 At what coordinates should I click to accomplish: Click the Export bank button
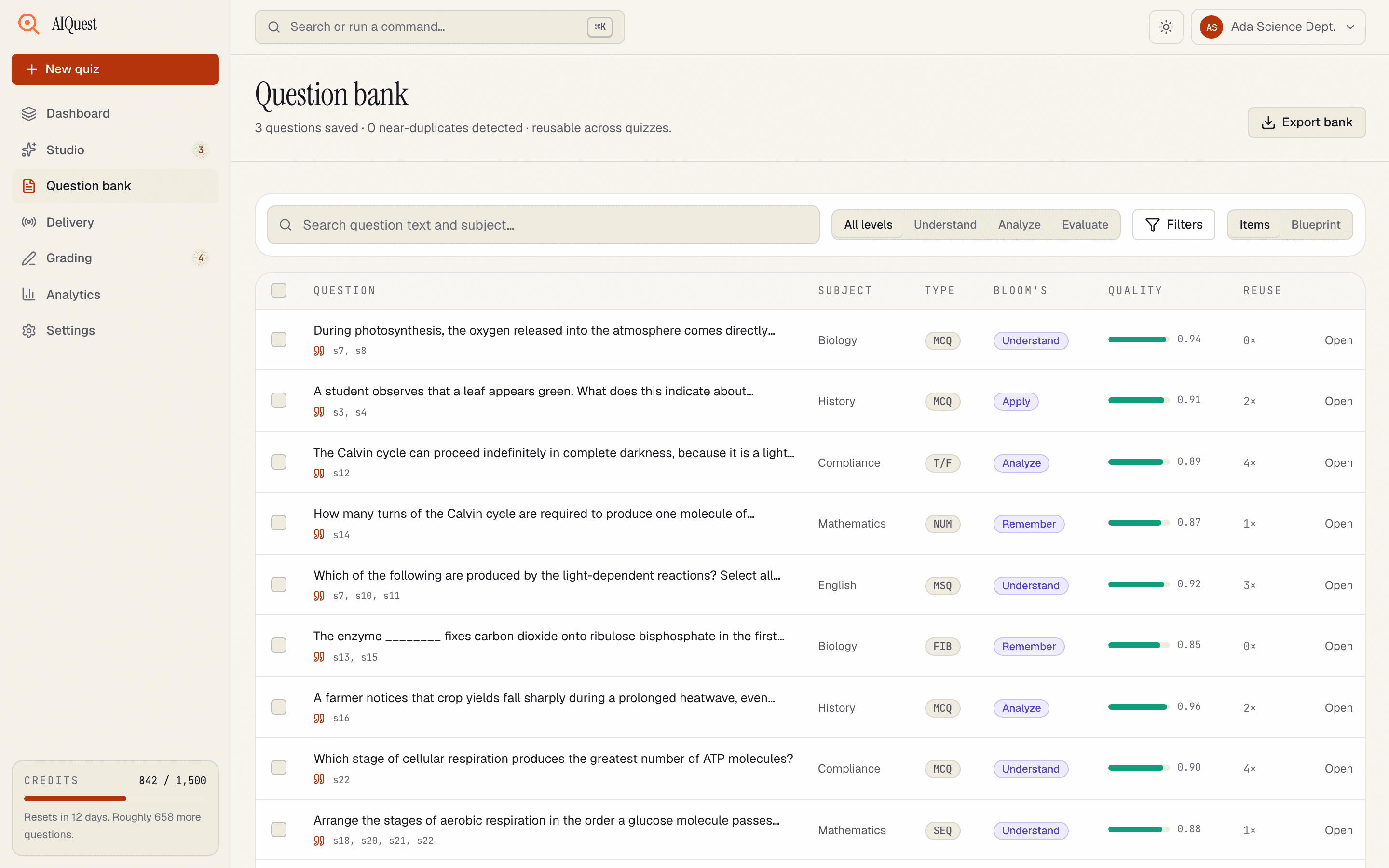1307,122
